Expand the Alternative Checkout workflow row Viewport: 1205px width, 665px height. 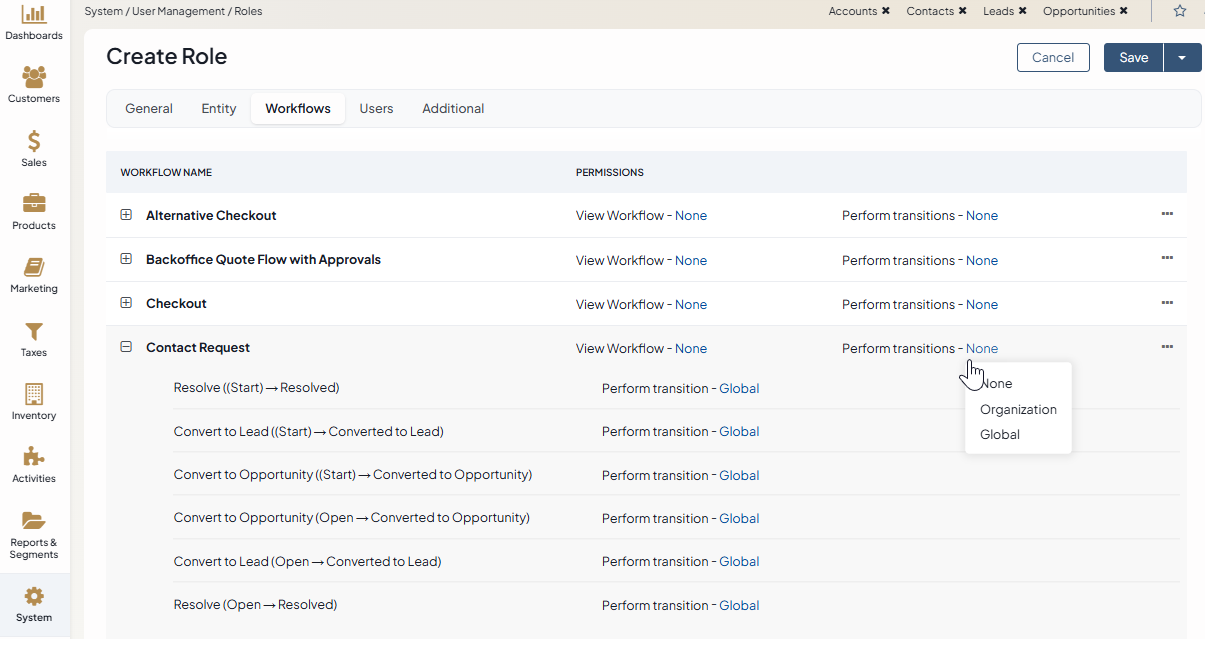[126, 215]
